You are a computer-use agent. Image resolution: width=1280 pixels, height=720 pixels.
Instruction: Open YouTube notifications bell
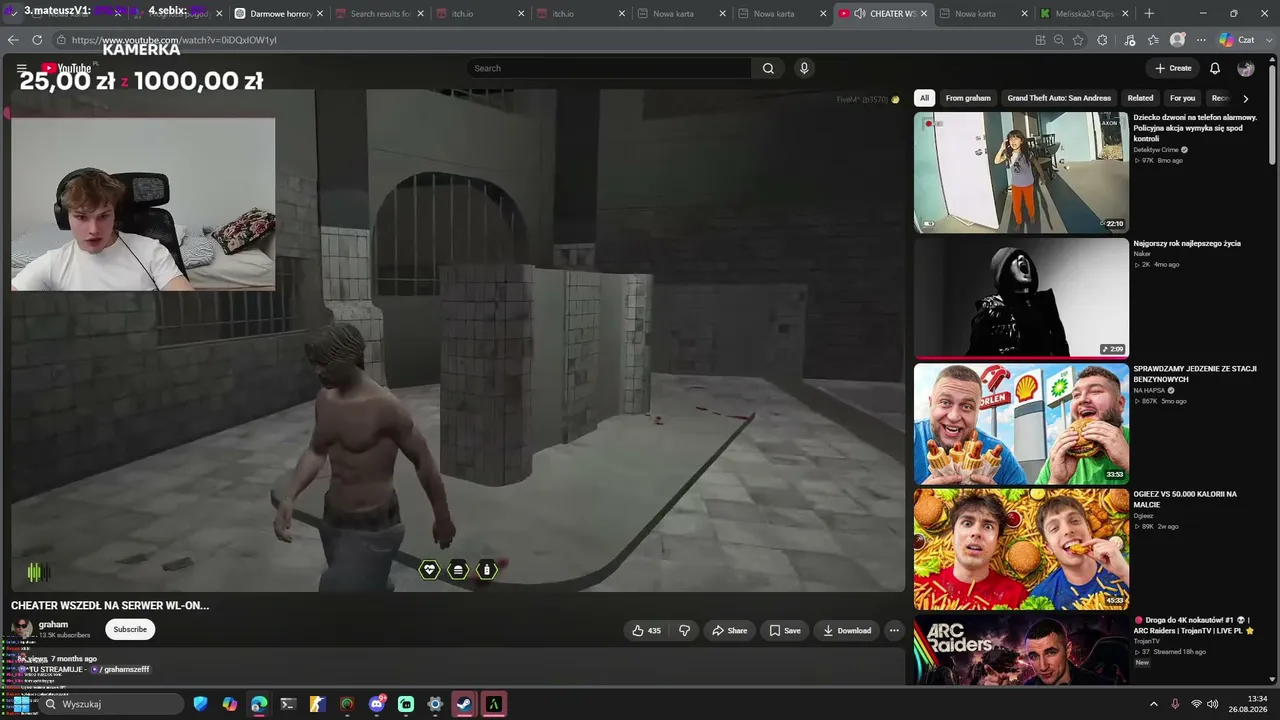(x=1215, y=68)
